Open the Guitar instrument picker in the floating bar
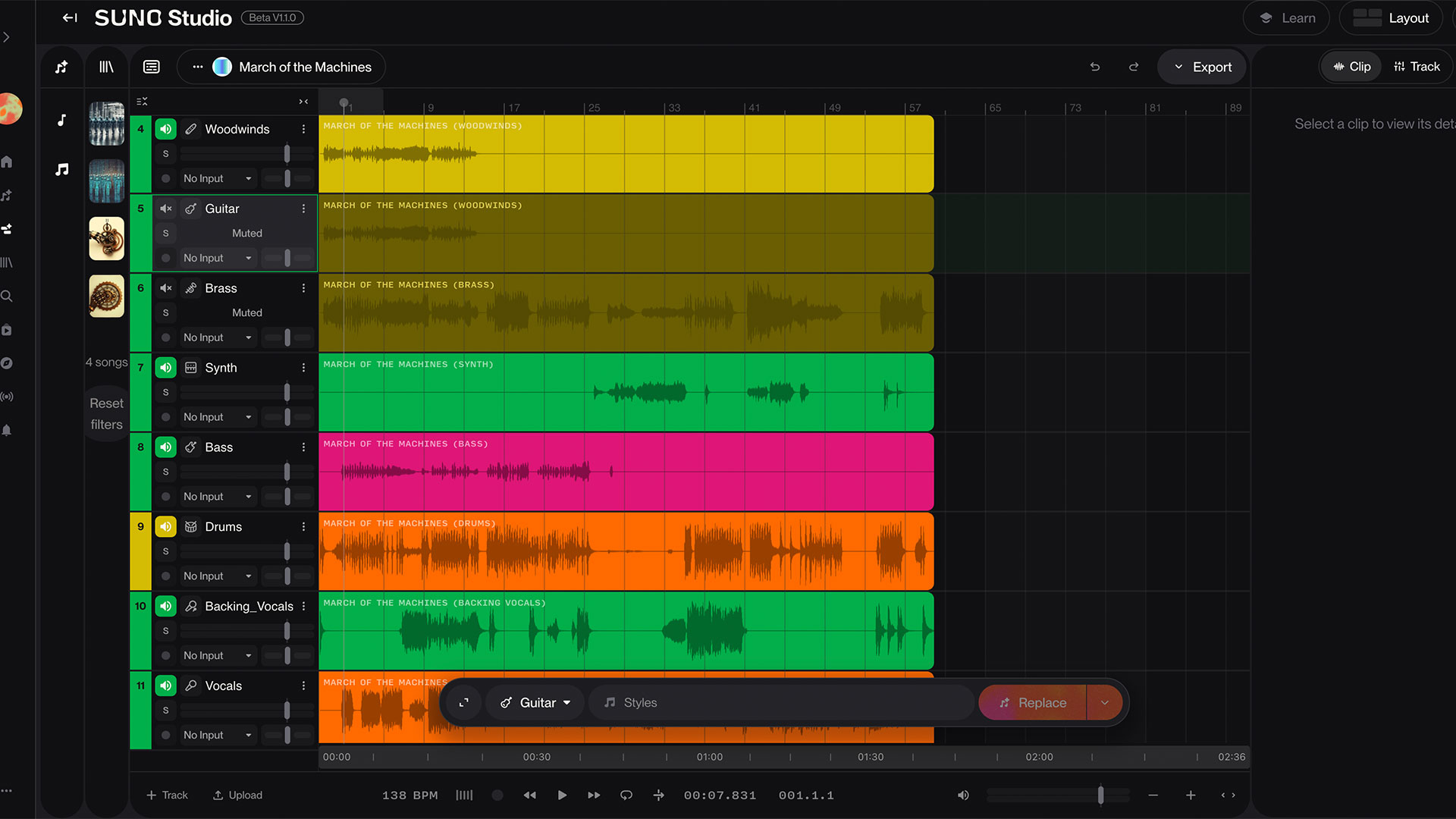The height and width of the screenshot is (819, 1456). click(x=535, y=702)
